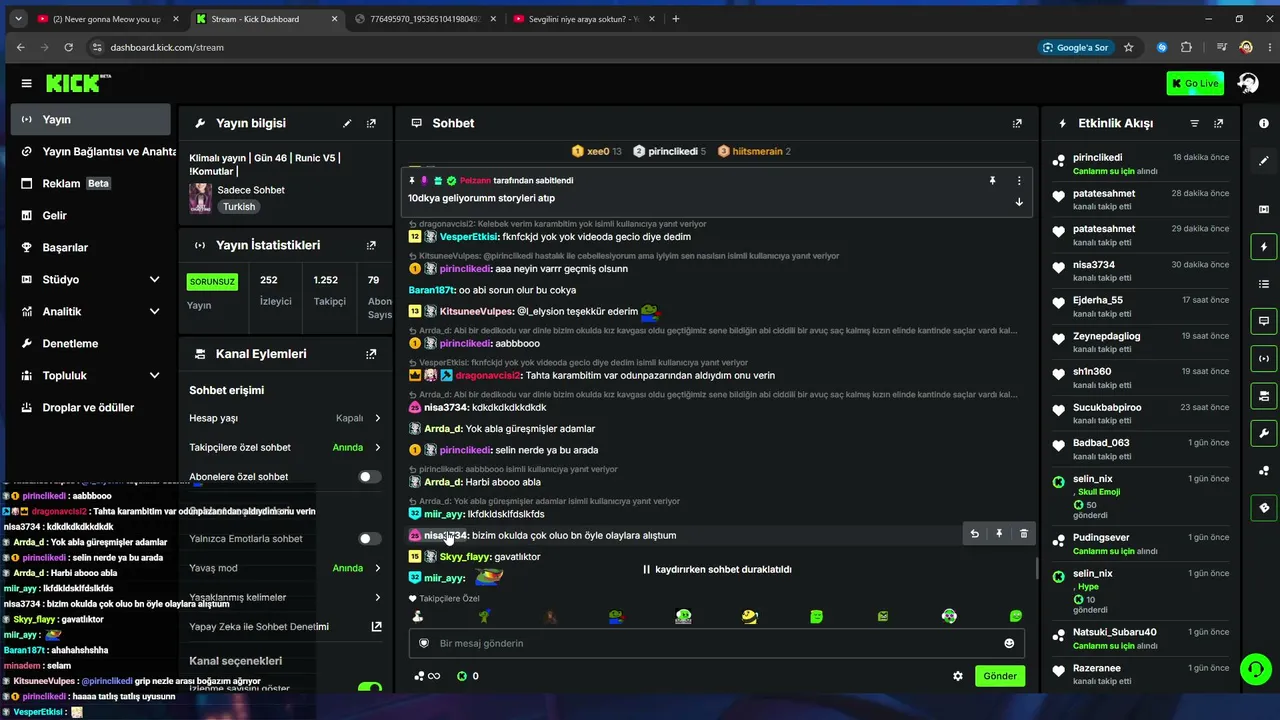Screen dimensions: 1280x720
Task: Click the green Go Live button
Action: coord(1195,83)
